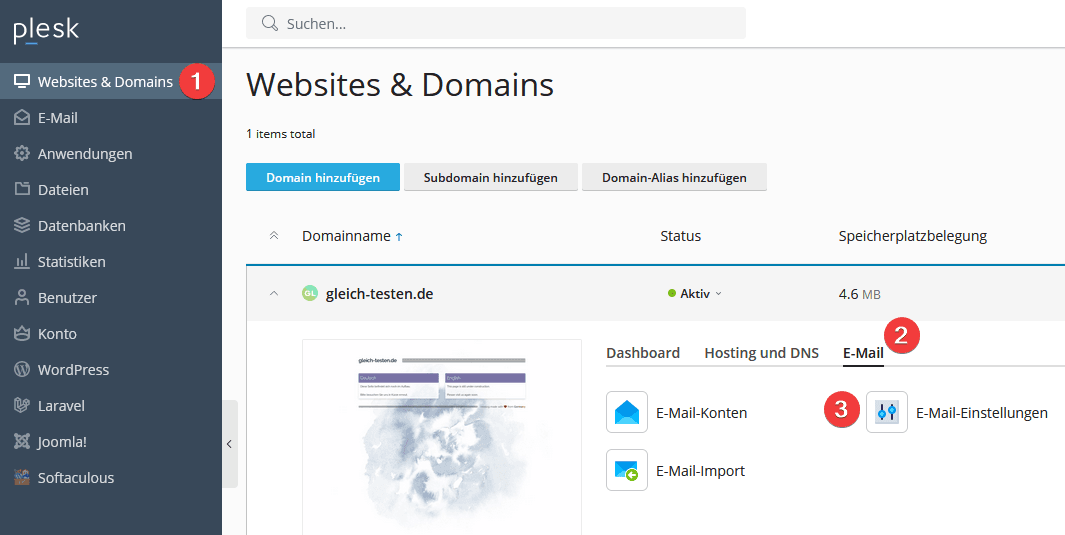Click the Datenbanken stack icon in sidebar
This screenshot has height=535, width=1065.
pyautogui.click(x=22, y=226)
